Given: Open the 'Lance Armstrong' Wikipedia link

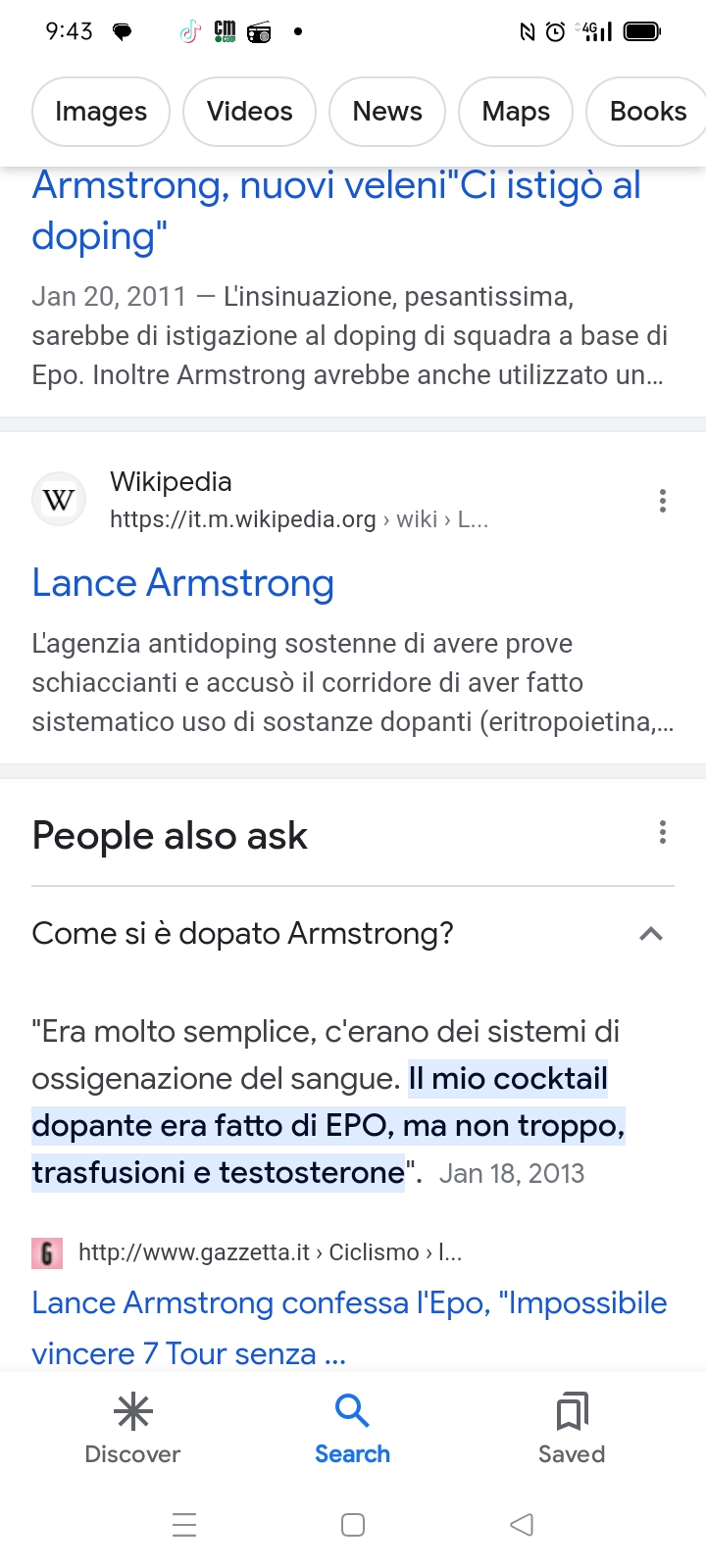Looking at the screenshot, I should (x=183, y=583).
